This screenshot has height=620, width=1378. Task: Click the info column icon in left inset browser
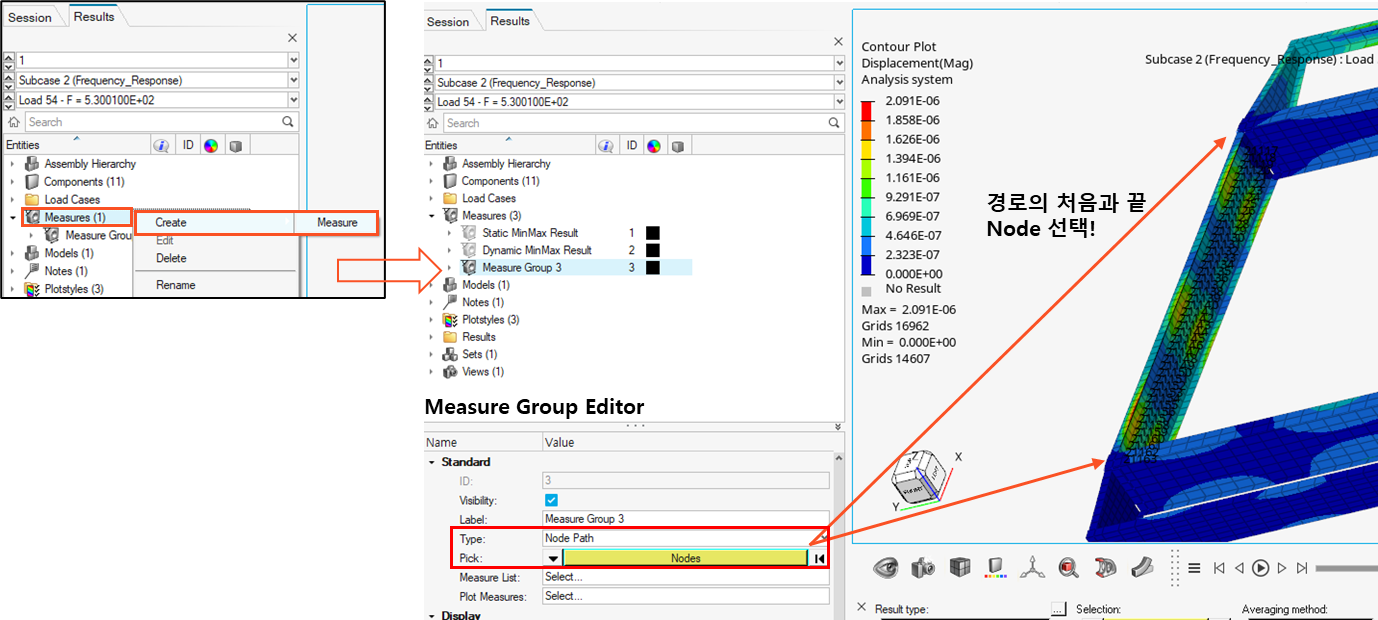pos(161,145)
